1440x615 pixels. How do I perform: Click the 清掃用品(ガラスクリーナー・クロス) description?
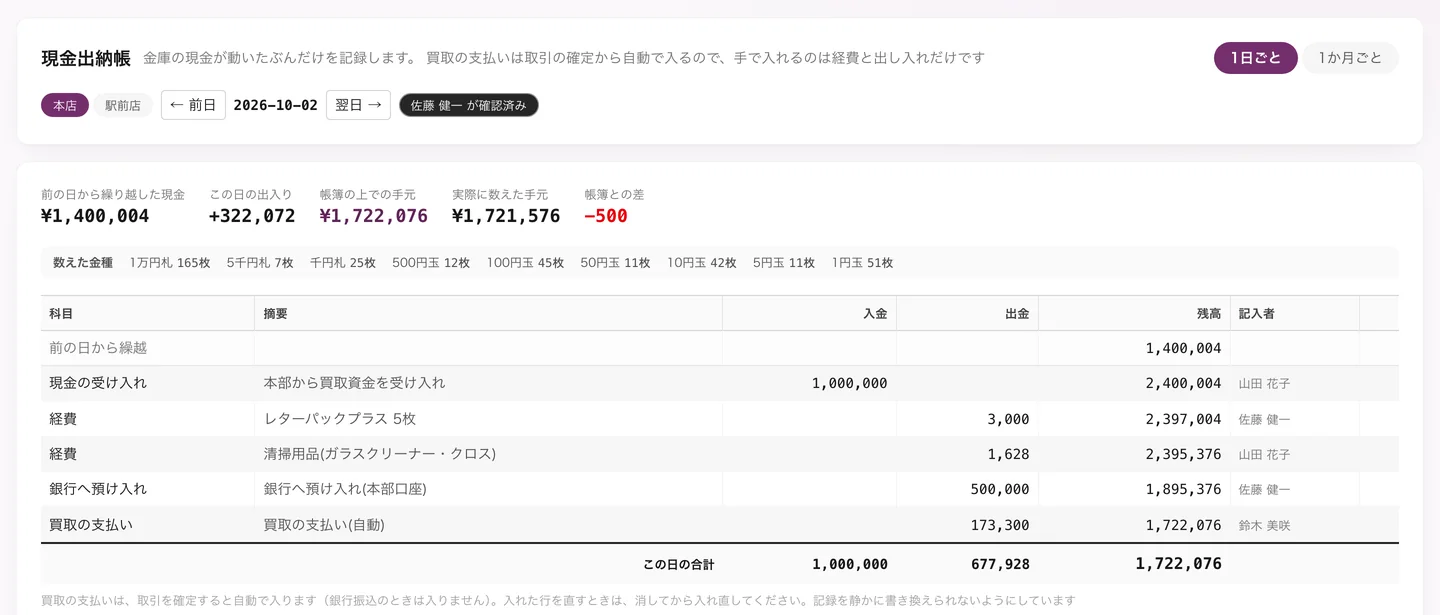point(380,454)
